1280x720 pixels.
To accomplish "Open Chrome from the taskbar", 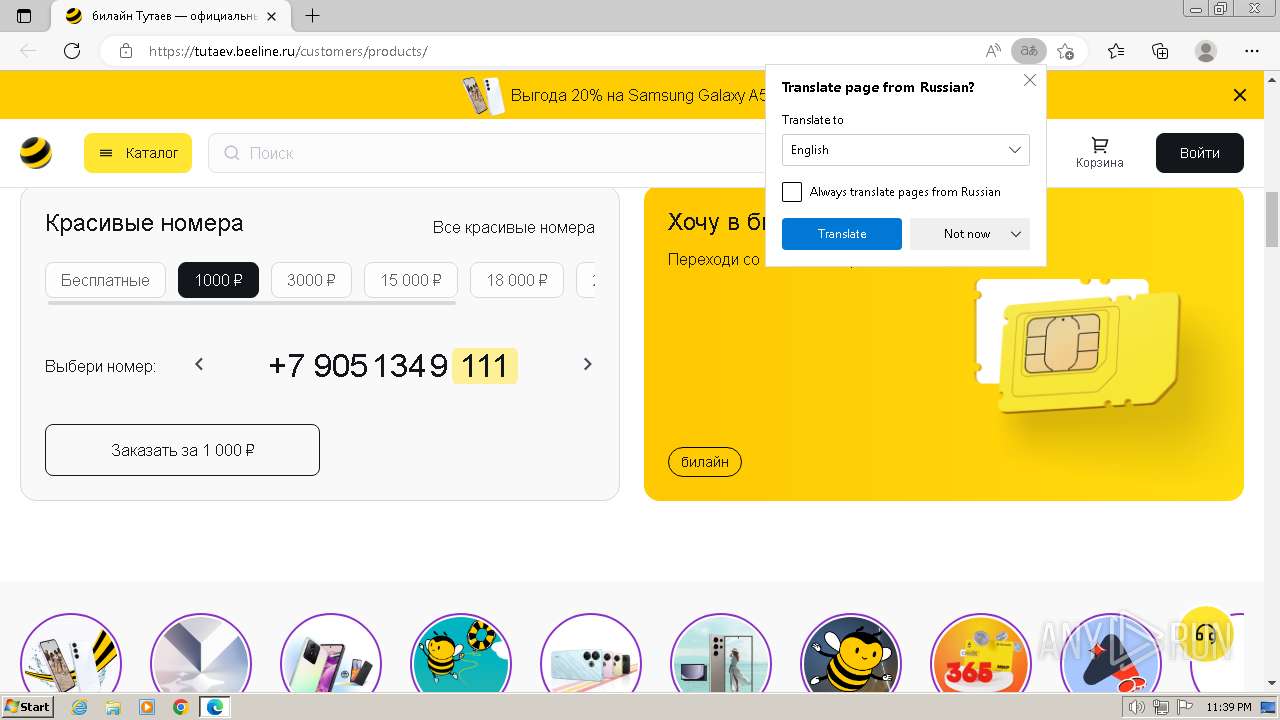I will pyautogui.click(x=180, y=707).
